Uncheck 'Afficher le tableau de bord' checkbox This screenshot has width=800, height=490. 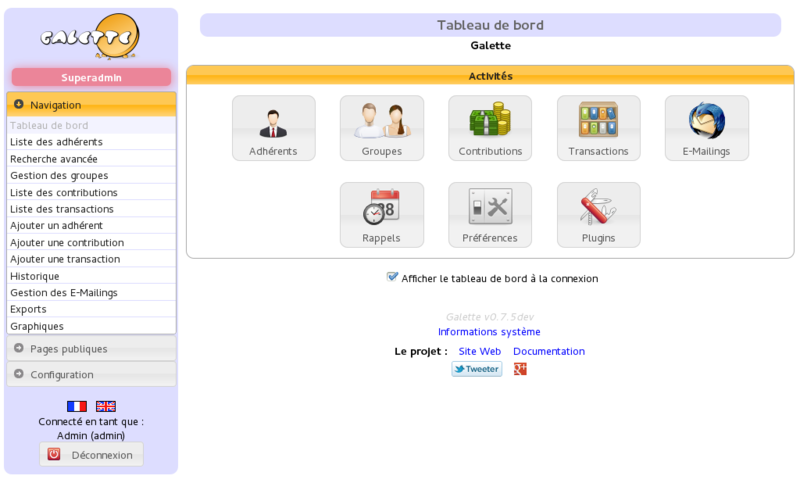point(393,277)
